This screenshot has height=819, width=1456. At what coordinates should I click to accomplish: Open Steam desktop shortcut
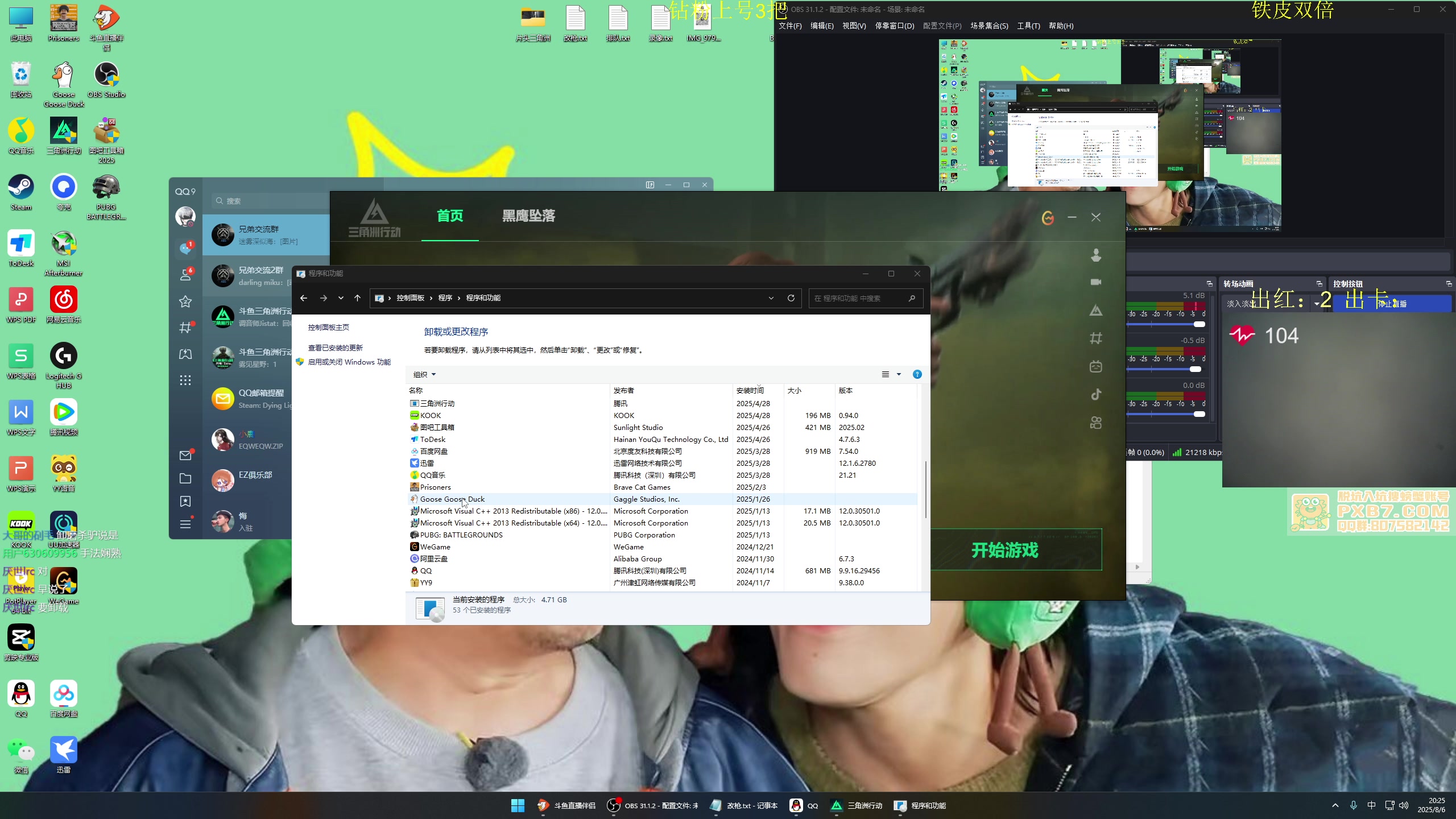pos(21,193)
